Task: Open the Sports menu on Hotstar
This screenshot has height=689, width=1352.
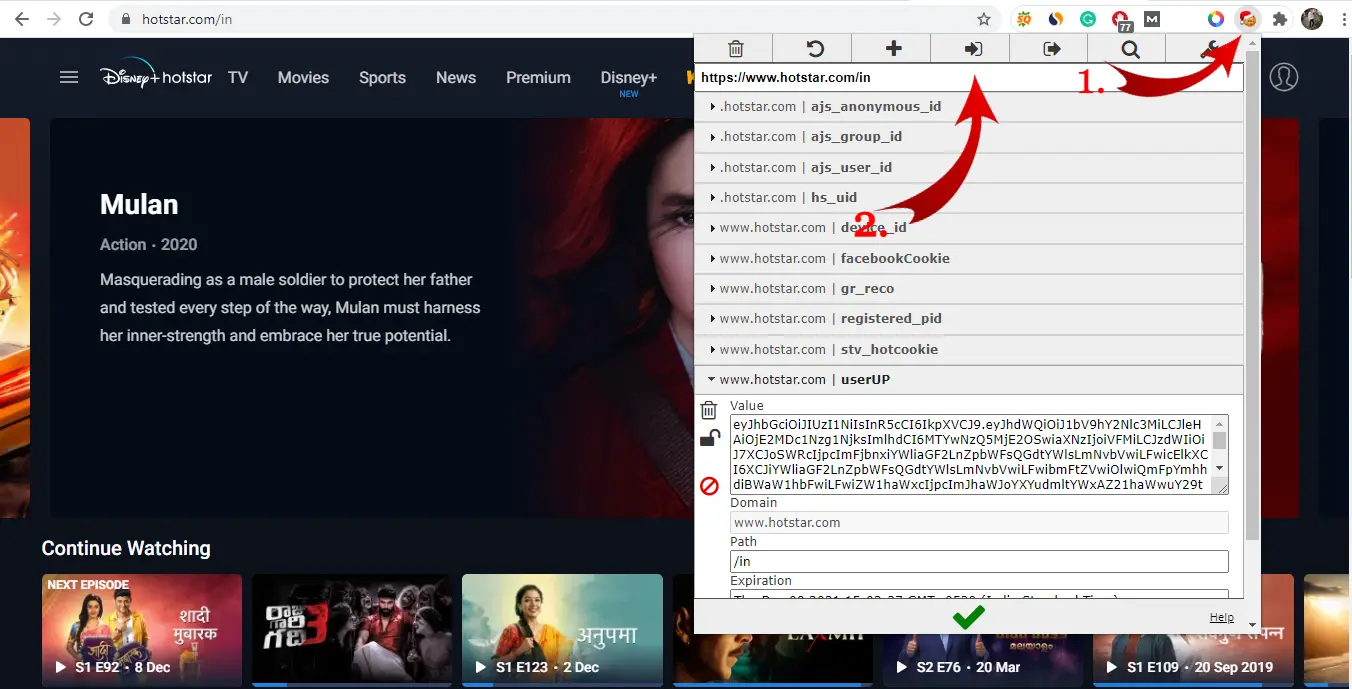Action: point(383,77)
